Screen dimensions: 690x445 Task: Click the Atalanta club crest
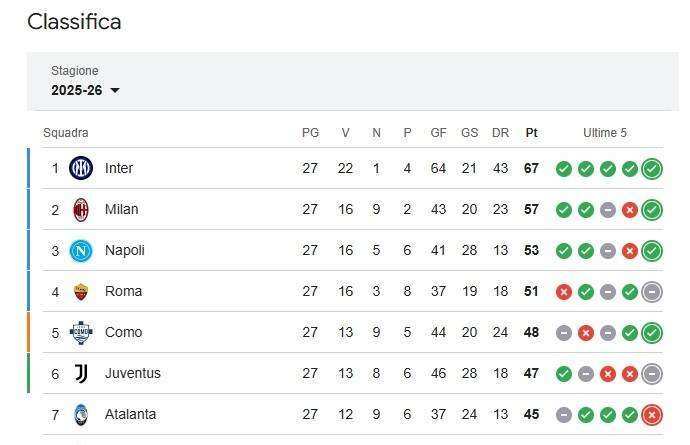81,414
